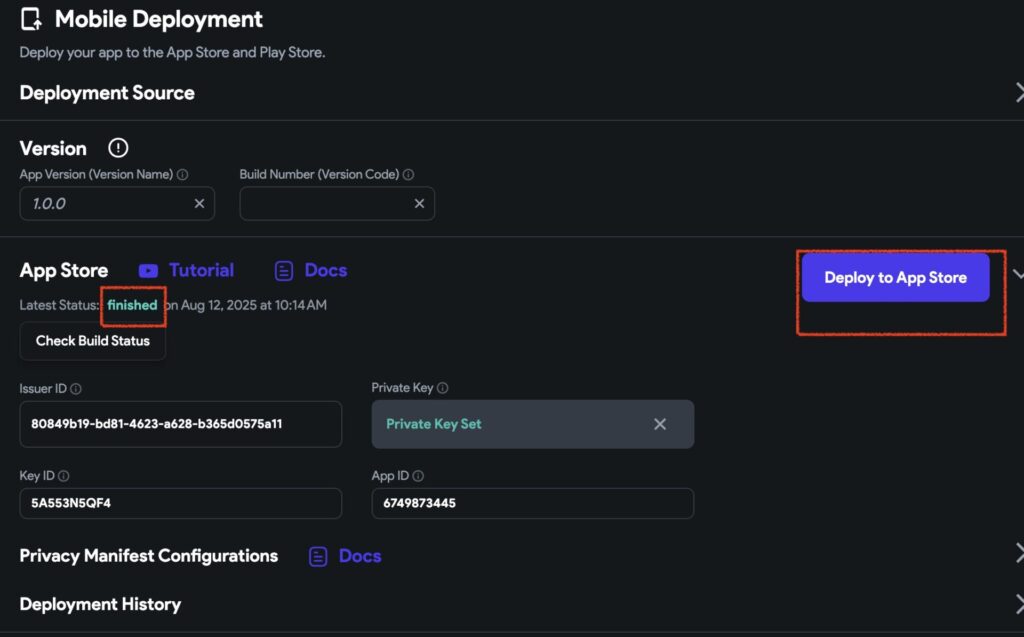Click into the Build Number field
1024x637 pixels.
[337, 203]
